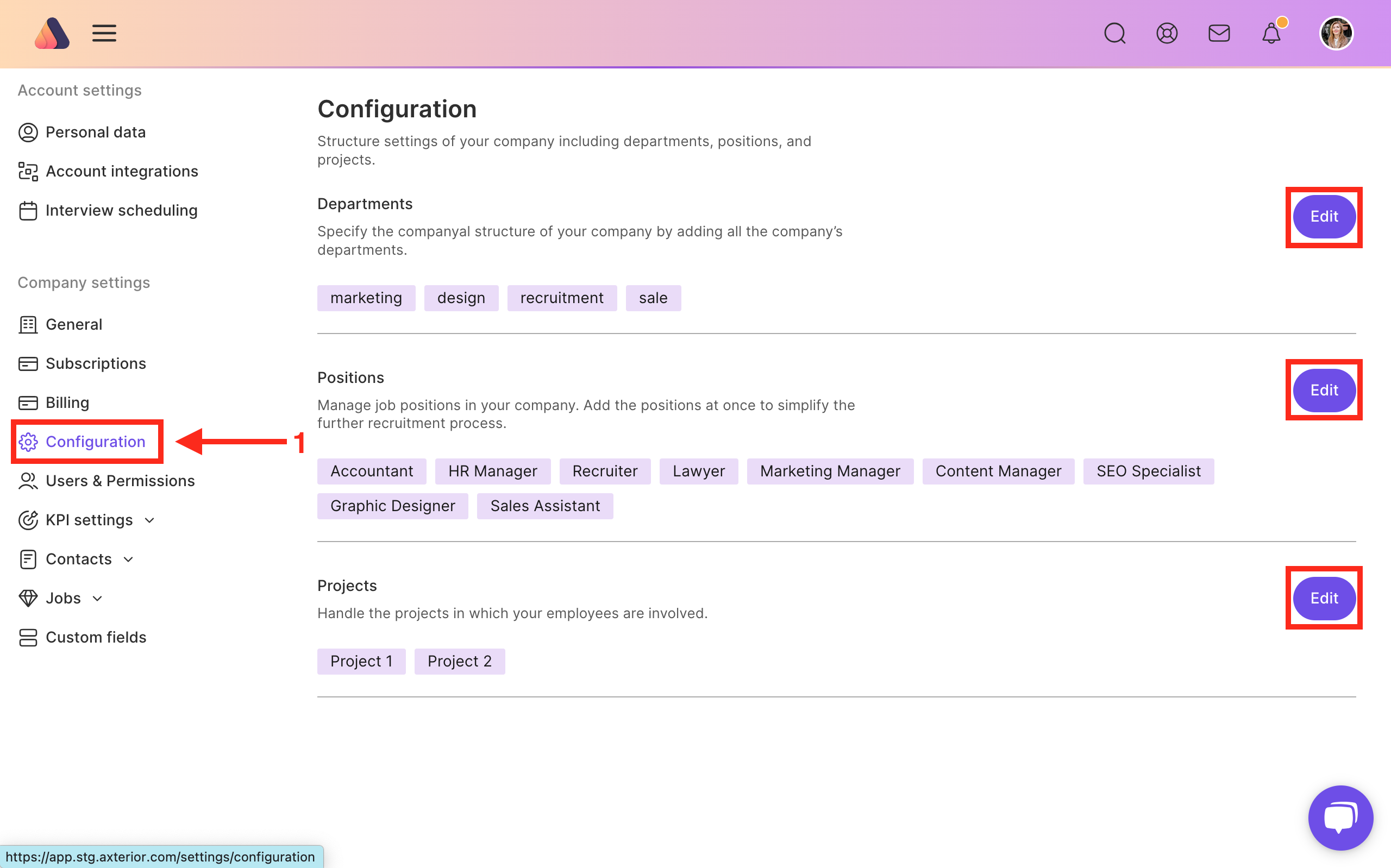Expand the KPI settings chevron
Image resolution: width=1391 pixels, height=868 pixels.
(x=149, y=521)
